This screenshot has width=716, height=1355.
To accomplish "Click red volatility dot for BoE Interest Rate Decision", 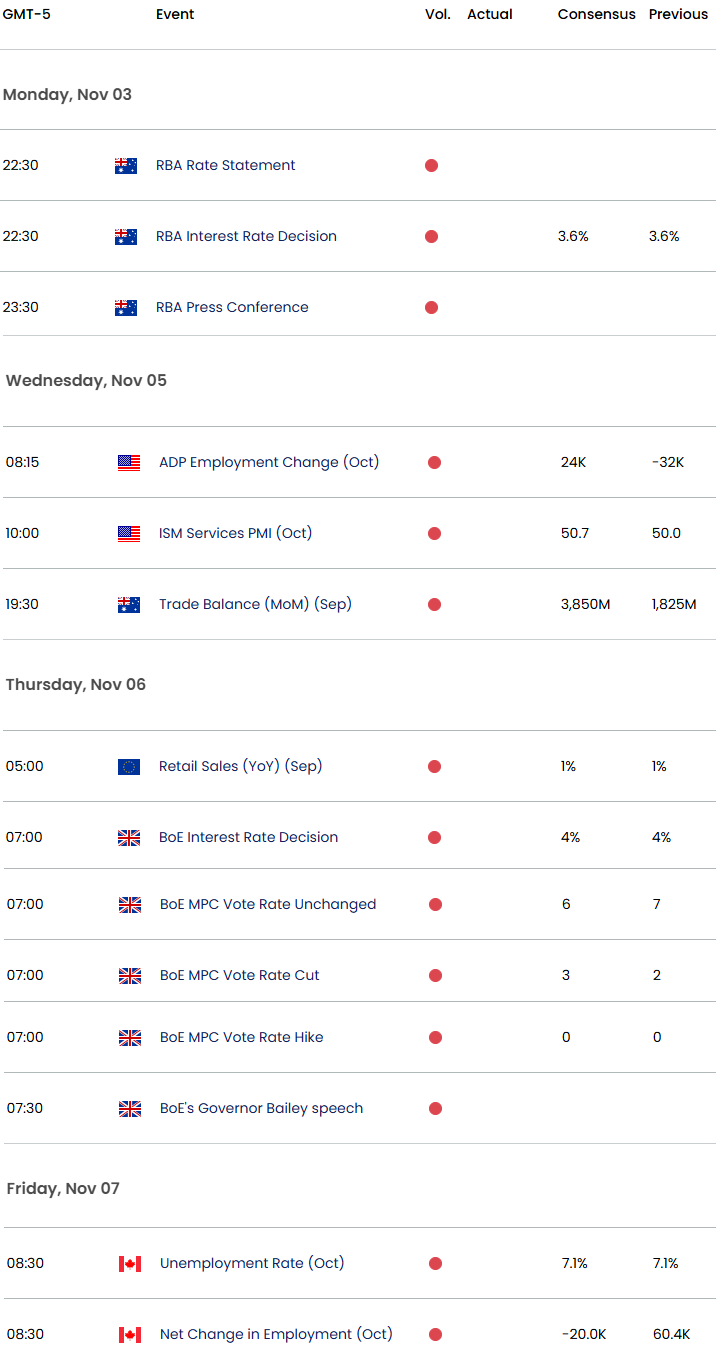I will (434, 838).
